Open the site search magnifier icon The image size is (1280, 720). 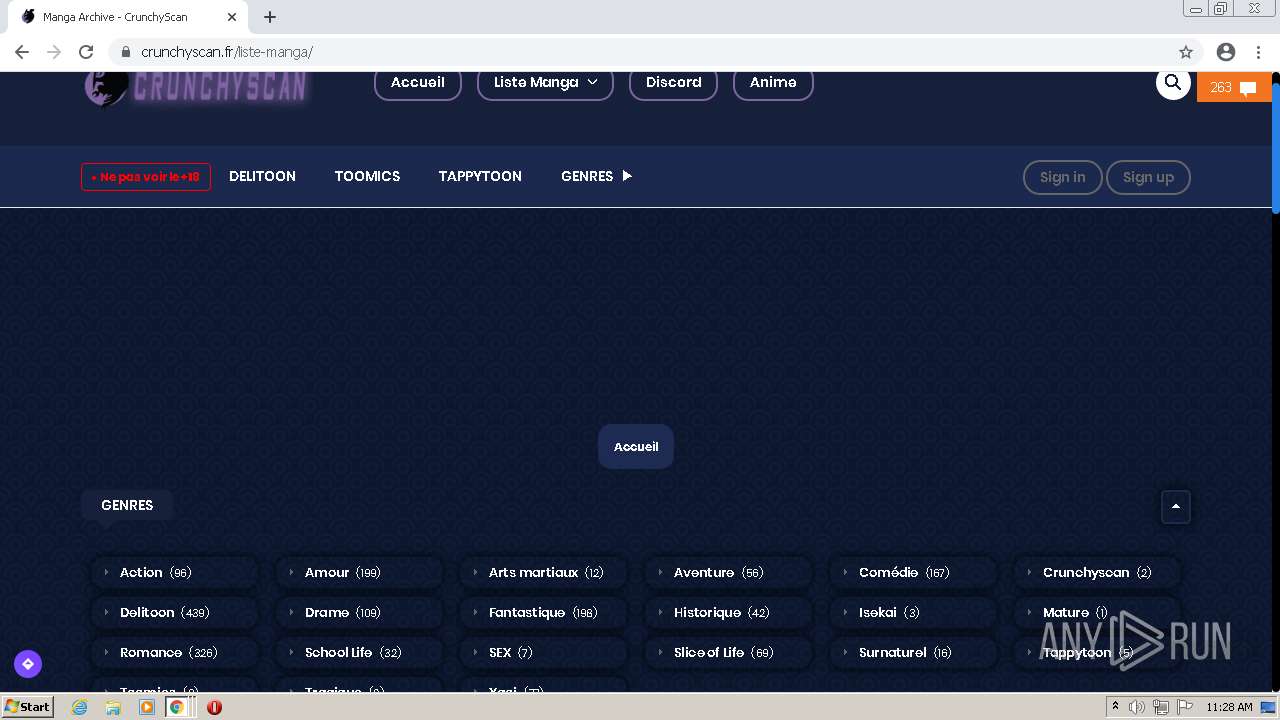click(x=1173, y=83)
